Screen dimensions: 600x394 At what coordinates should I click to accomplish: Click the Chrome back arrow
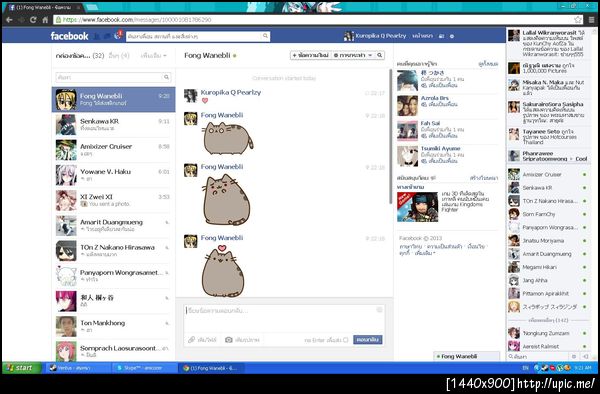point(9,20)
